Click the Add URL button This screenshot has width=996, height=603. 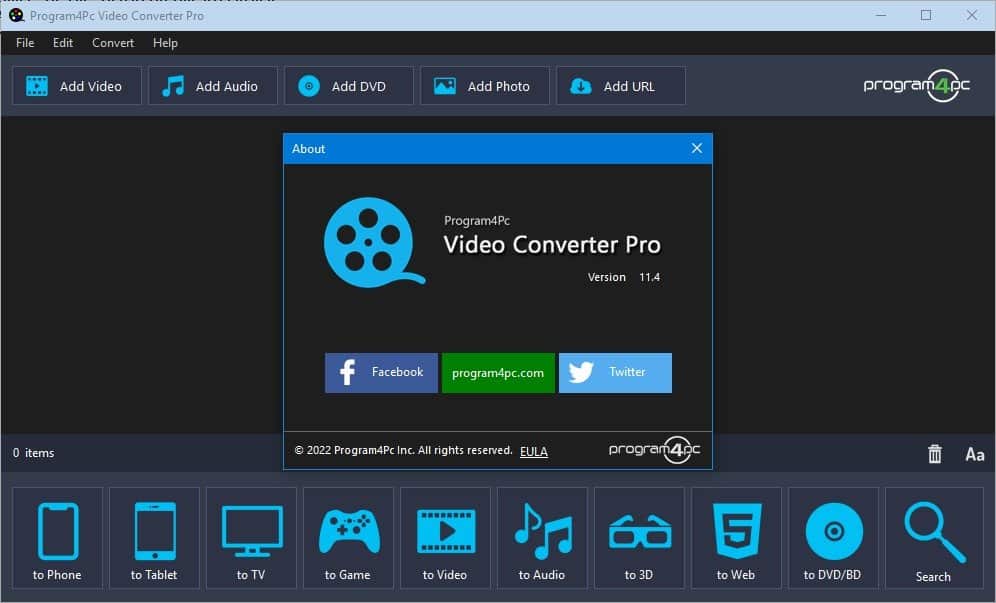621,86
